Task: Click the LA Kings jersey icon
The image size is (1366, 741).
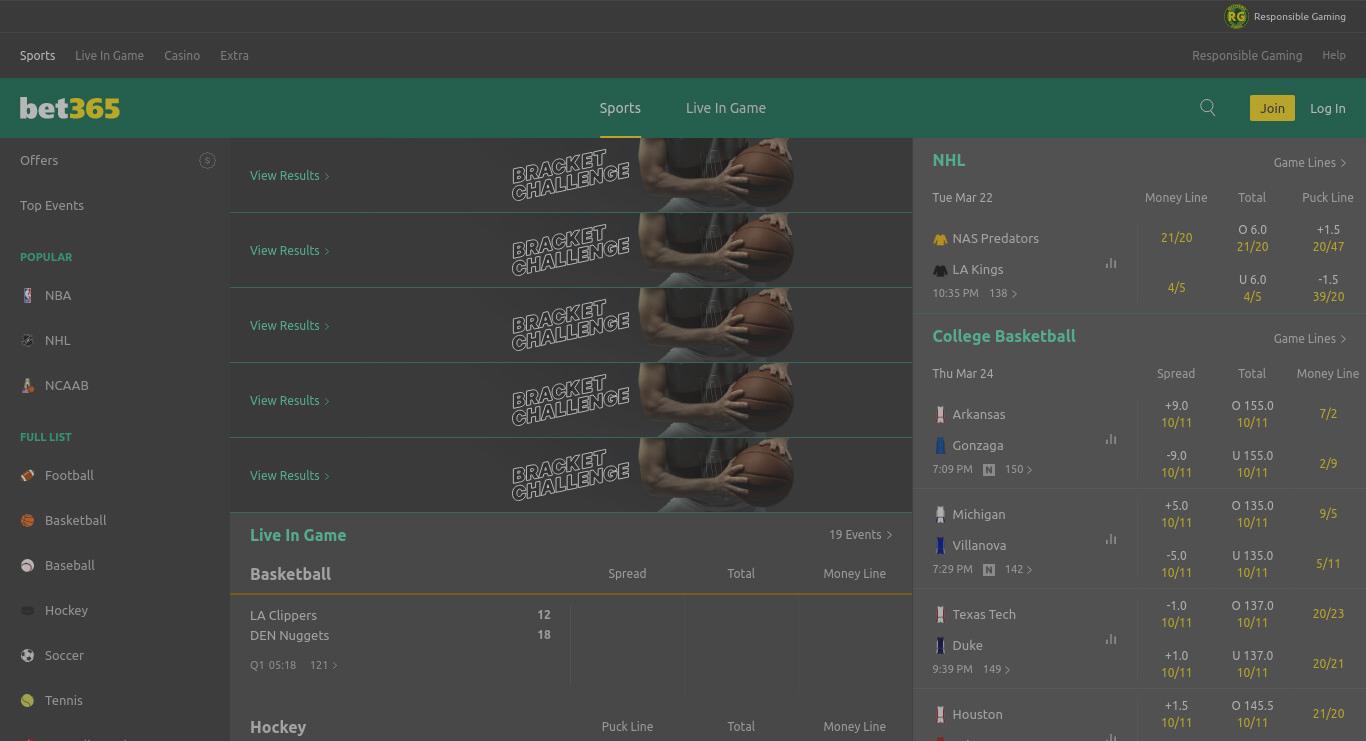Action: pyautogui.click(x=940, y=270)
